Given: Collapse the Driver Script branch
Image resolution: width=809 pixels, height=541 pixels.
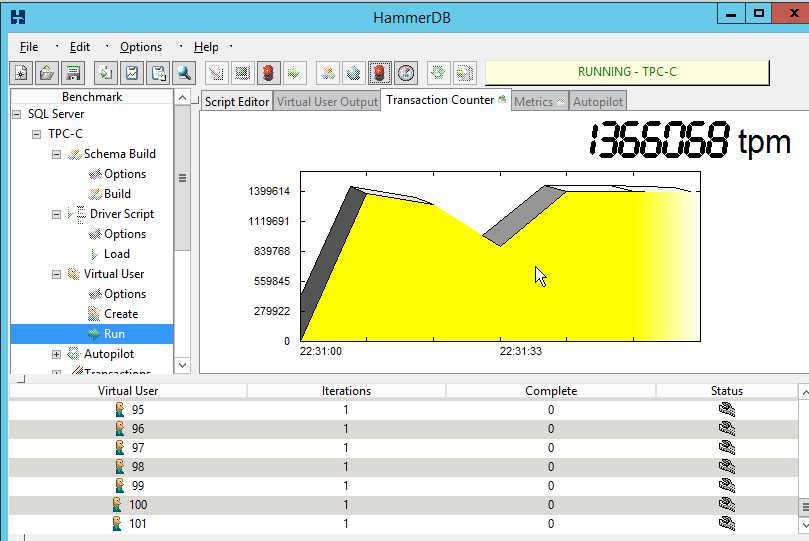Looking at the screenshot, I should point(56,215).
